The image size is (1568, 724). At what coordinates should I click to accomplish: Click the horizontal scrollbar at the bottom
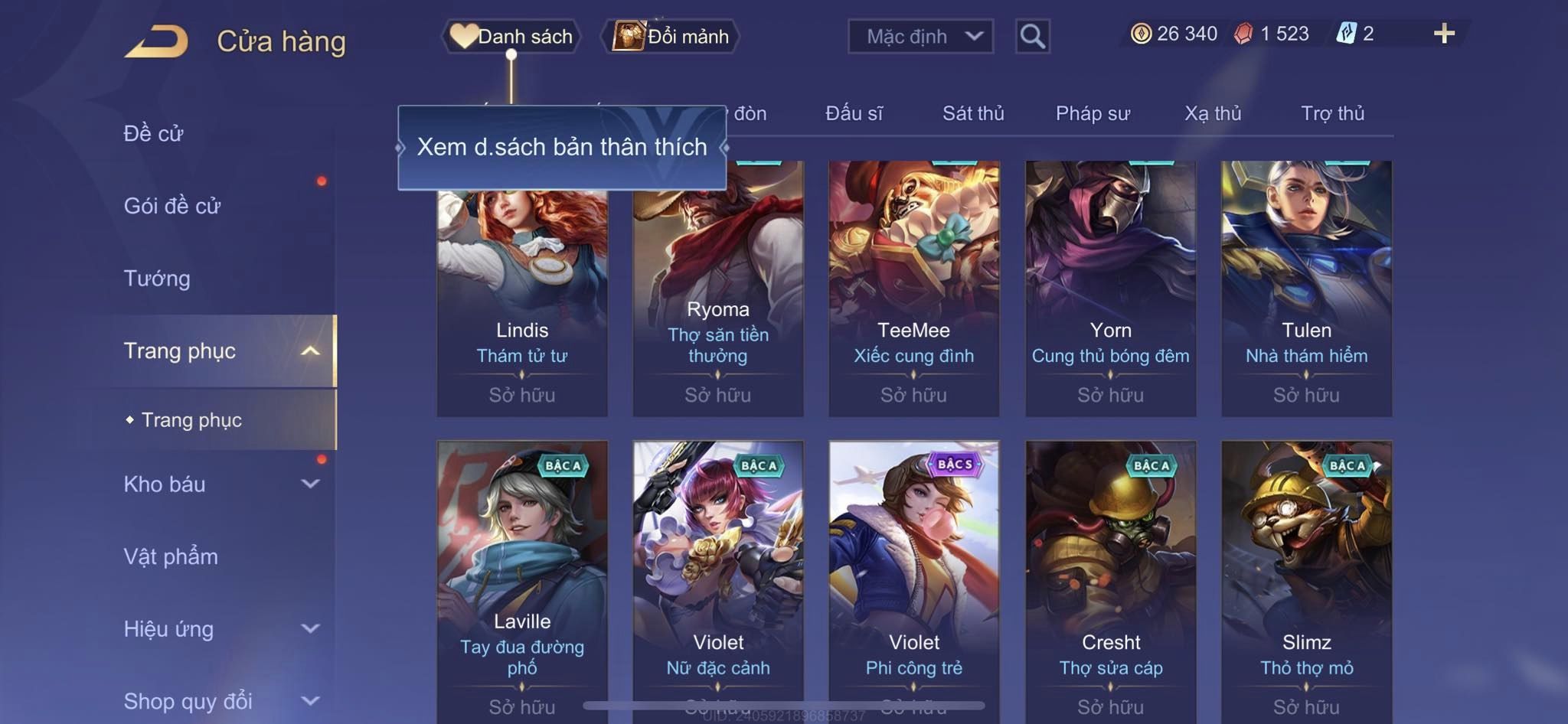pos(783,706)
